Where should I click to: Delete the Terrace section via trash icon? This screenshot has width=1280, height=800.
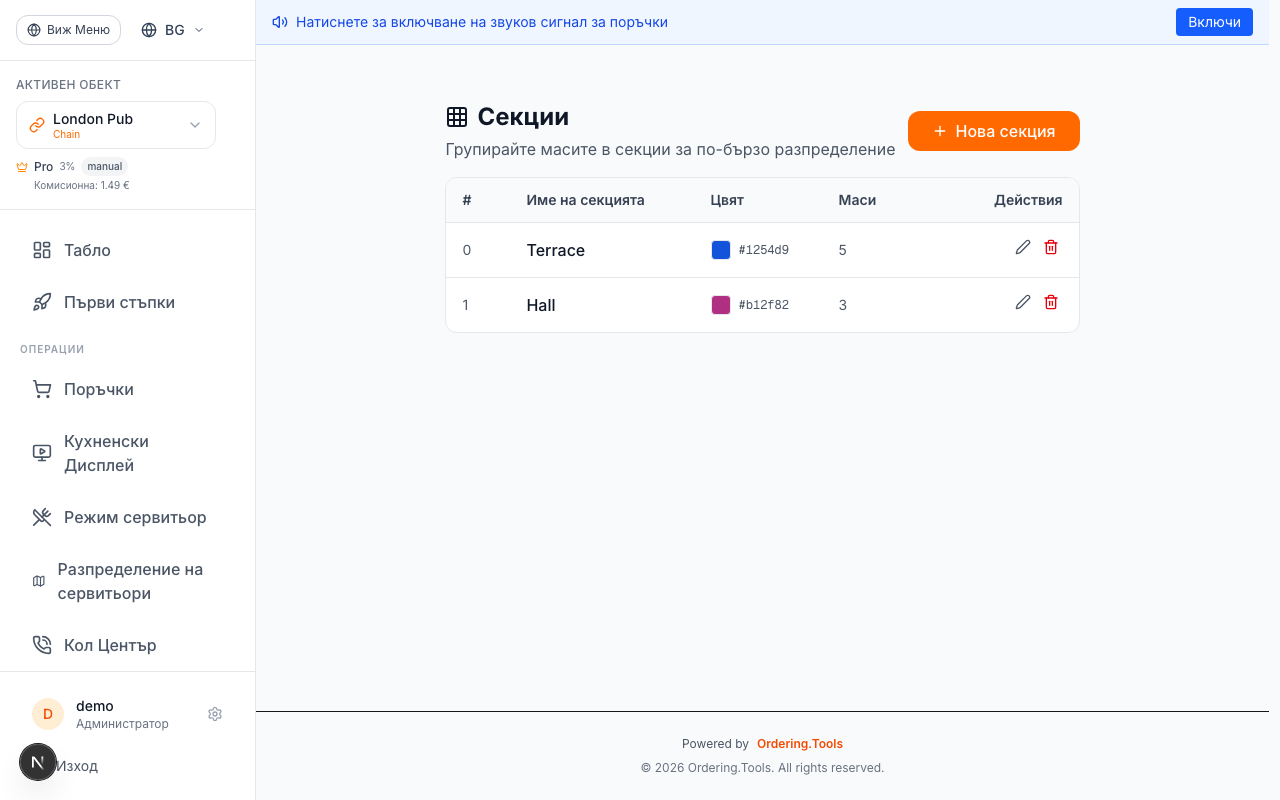click(x=1051, y=248)
